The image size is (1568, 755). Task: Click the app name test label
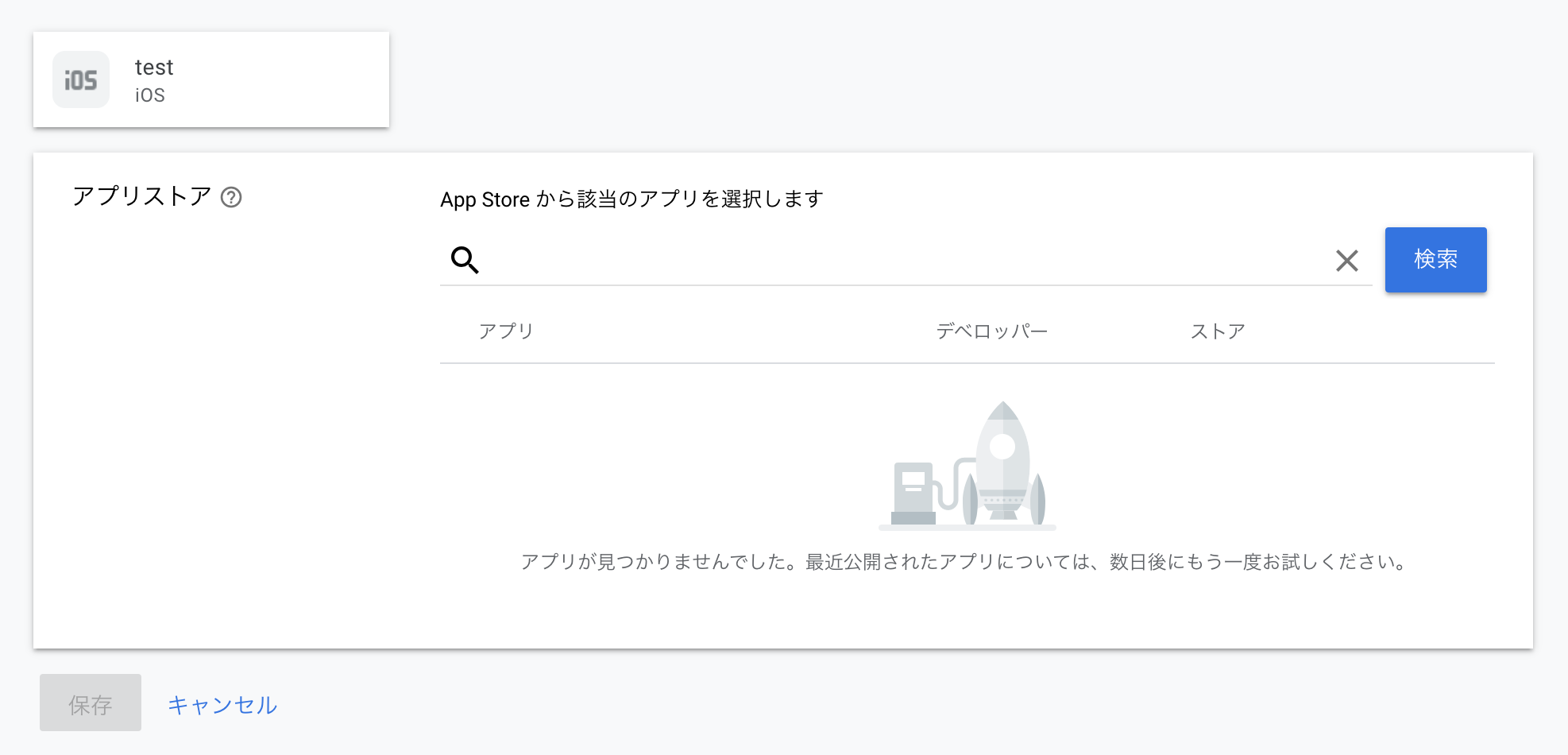(x=154, y=67)
